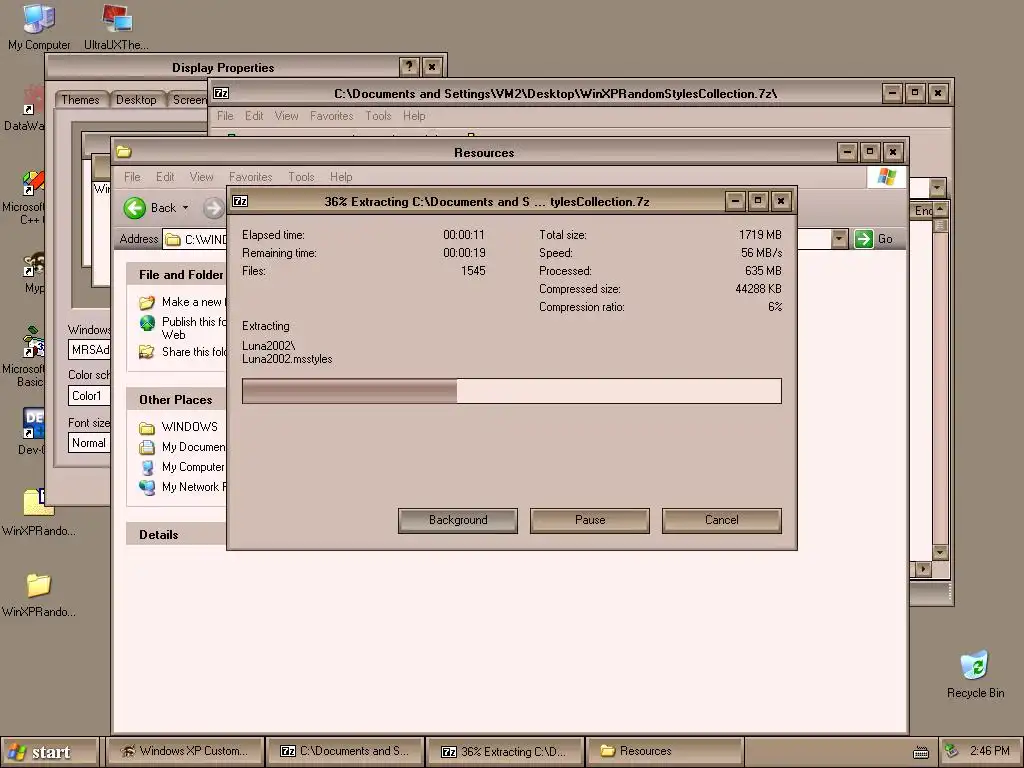Switch to Themes tab in Display Properties
Image resolution: width=1024 pixels, height=768 pixels.
coord(80,100)
